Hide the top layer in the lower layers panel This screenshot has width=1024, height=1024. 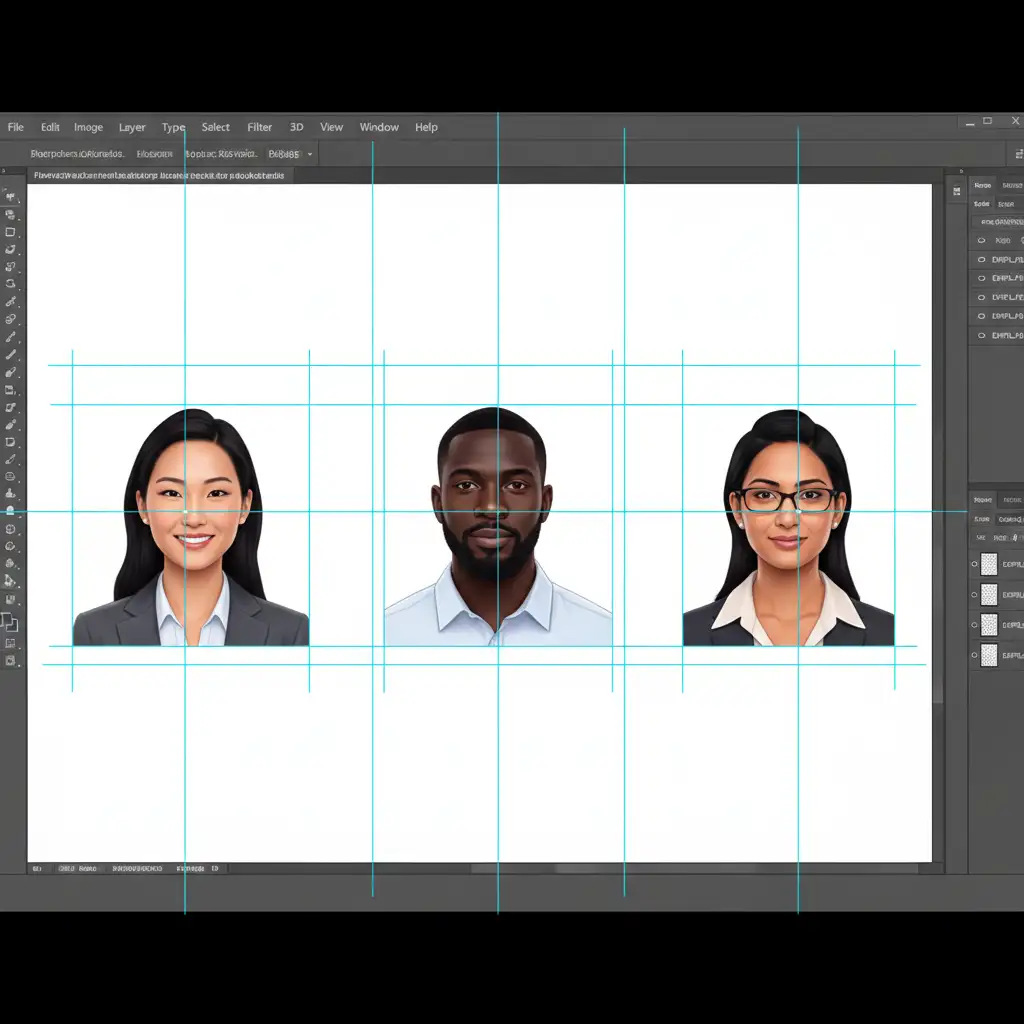pos(975,565)
